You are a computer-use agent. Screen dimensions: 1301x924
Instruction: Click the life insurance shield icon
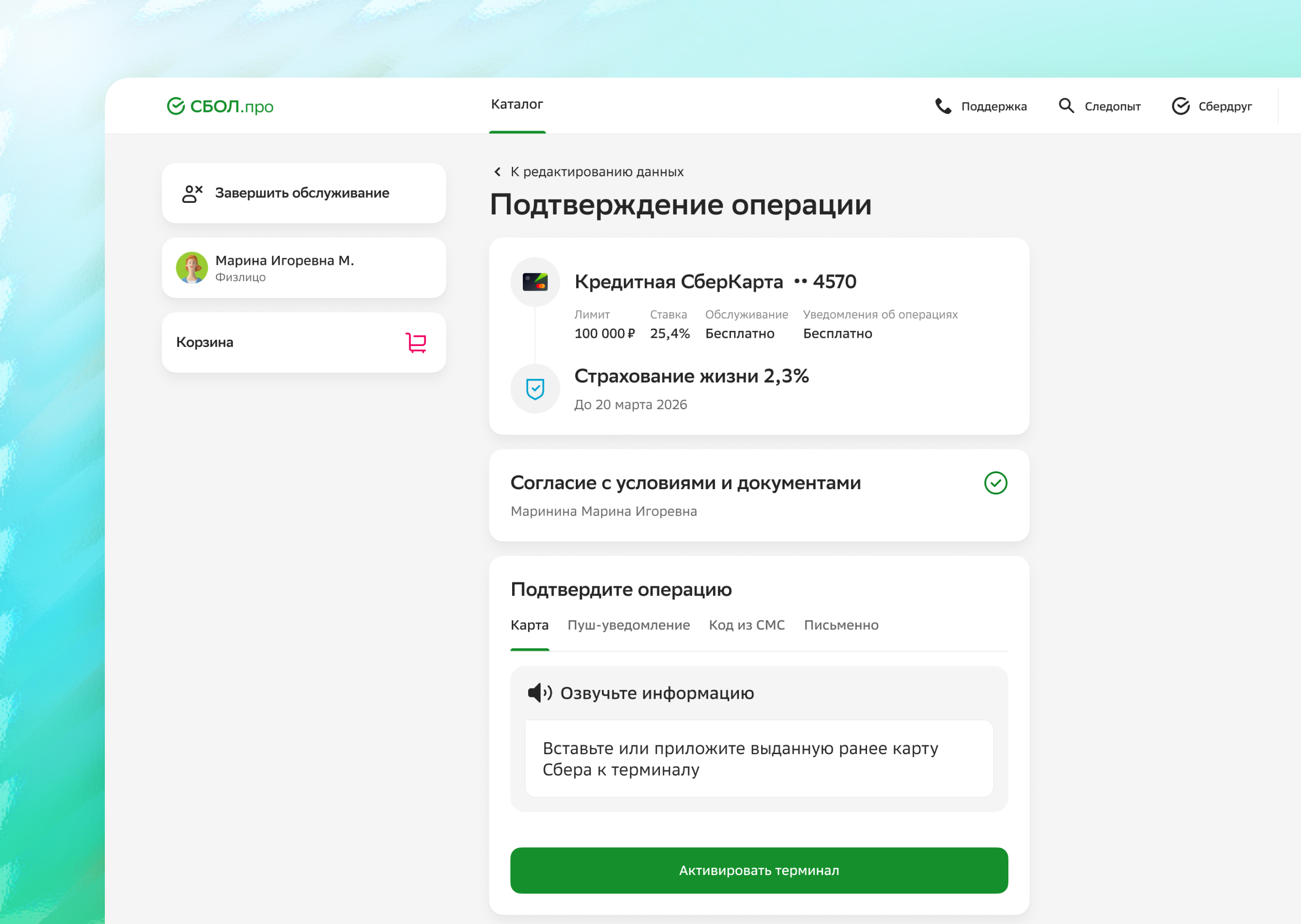click(535, 389)
